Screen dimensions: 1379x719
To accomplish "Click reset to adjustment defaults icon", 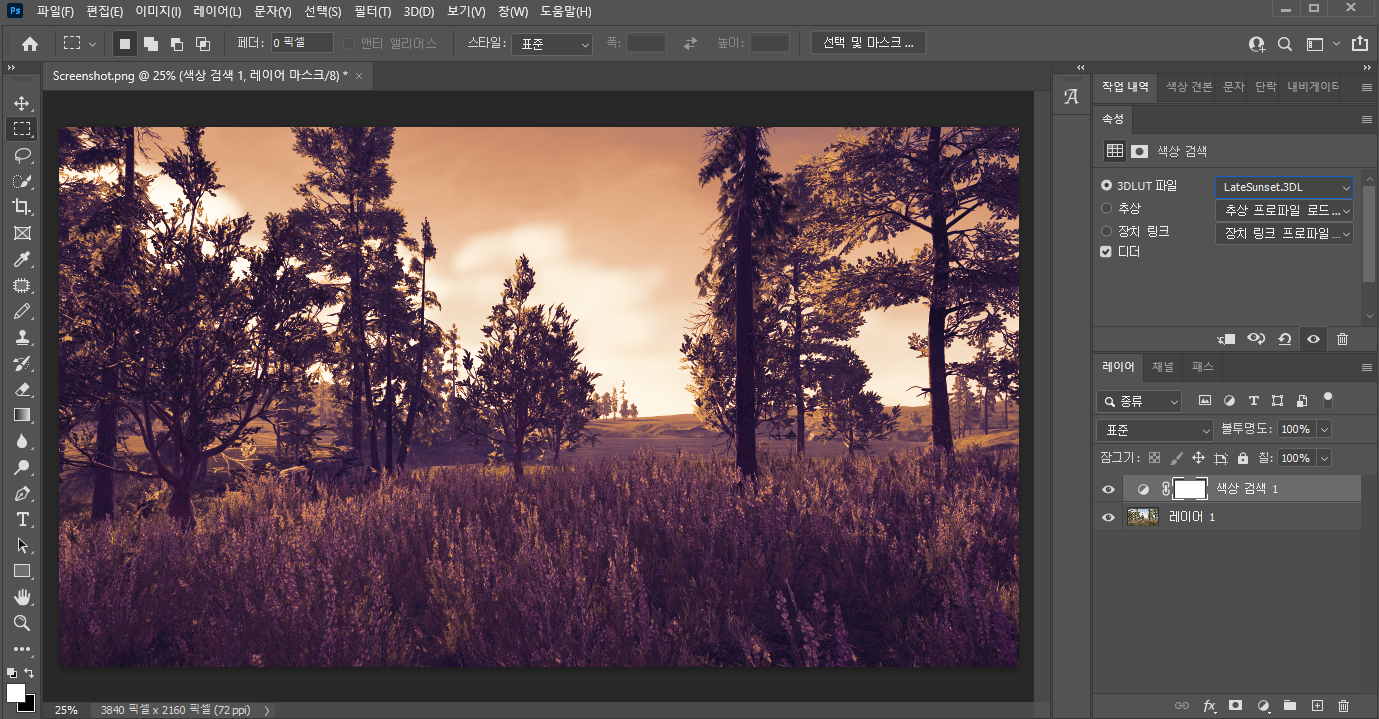I will coord(1285,339).
